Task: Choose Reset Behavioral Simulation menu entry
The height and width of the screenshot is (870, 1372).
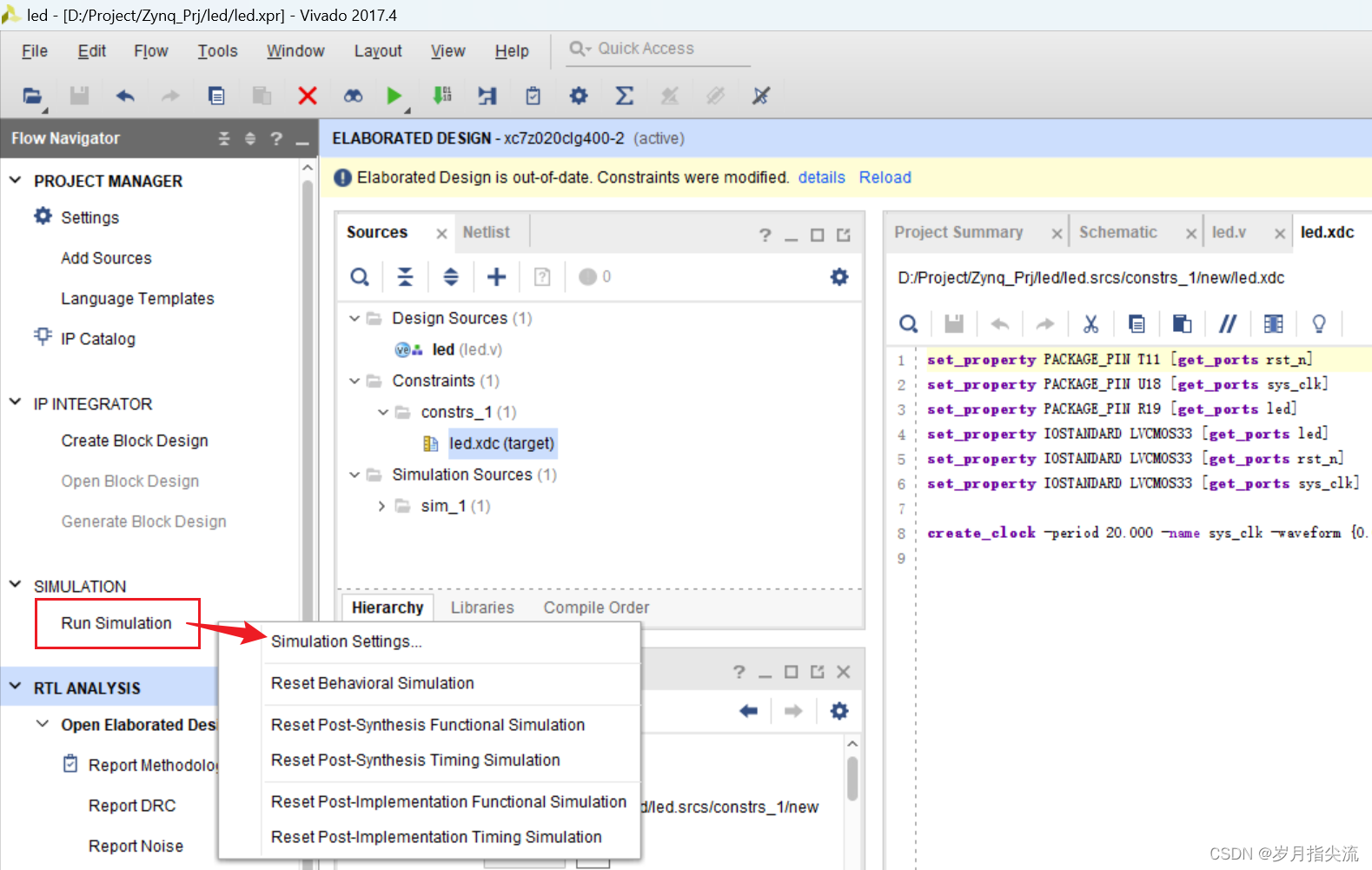Action: point(372,683)
